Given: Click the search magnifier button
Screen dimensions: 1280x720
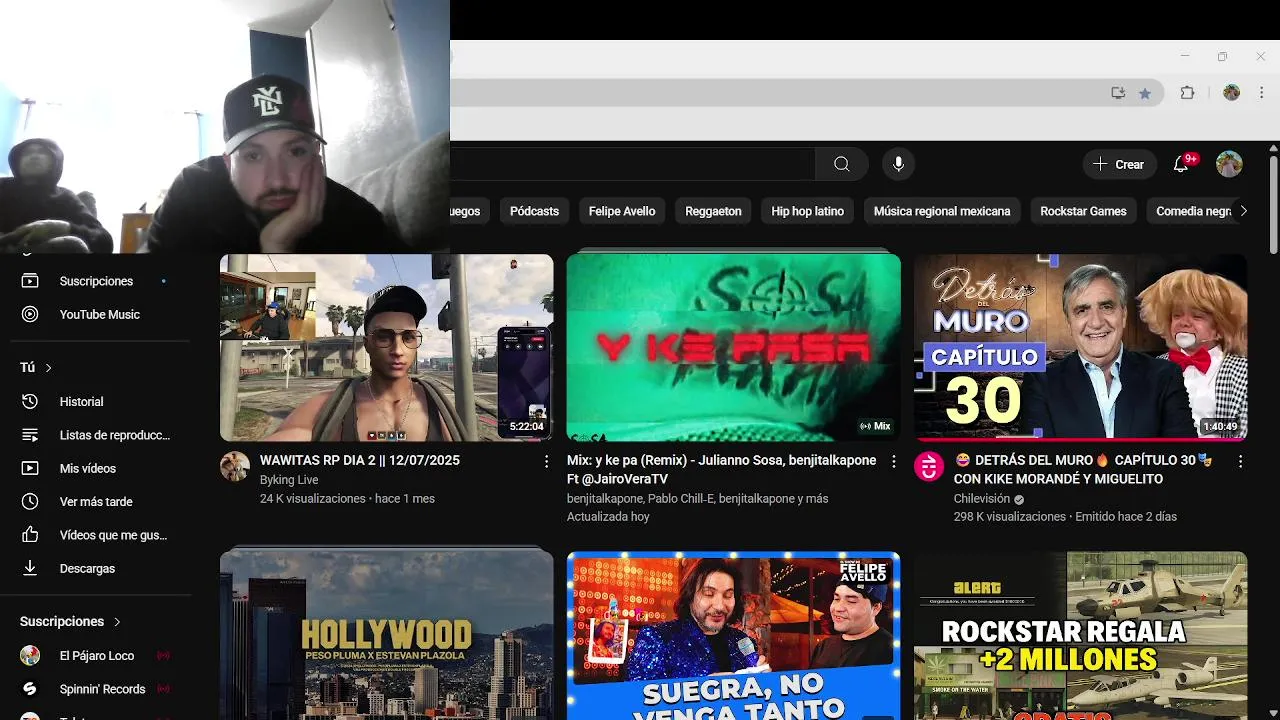Looking at the screenshot, I should pos(842,164).
